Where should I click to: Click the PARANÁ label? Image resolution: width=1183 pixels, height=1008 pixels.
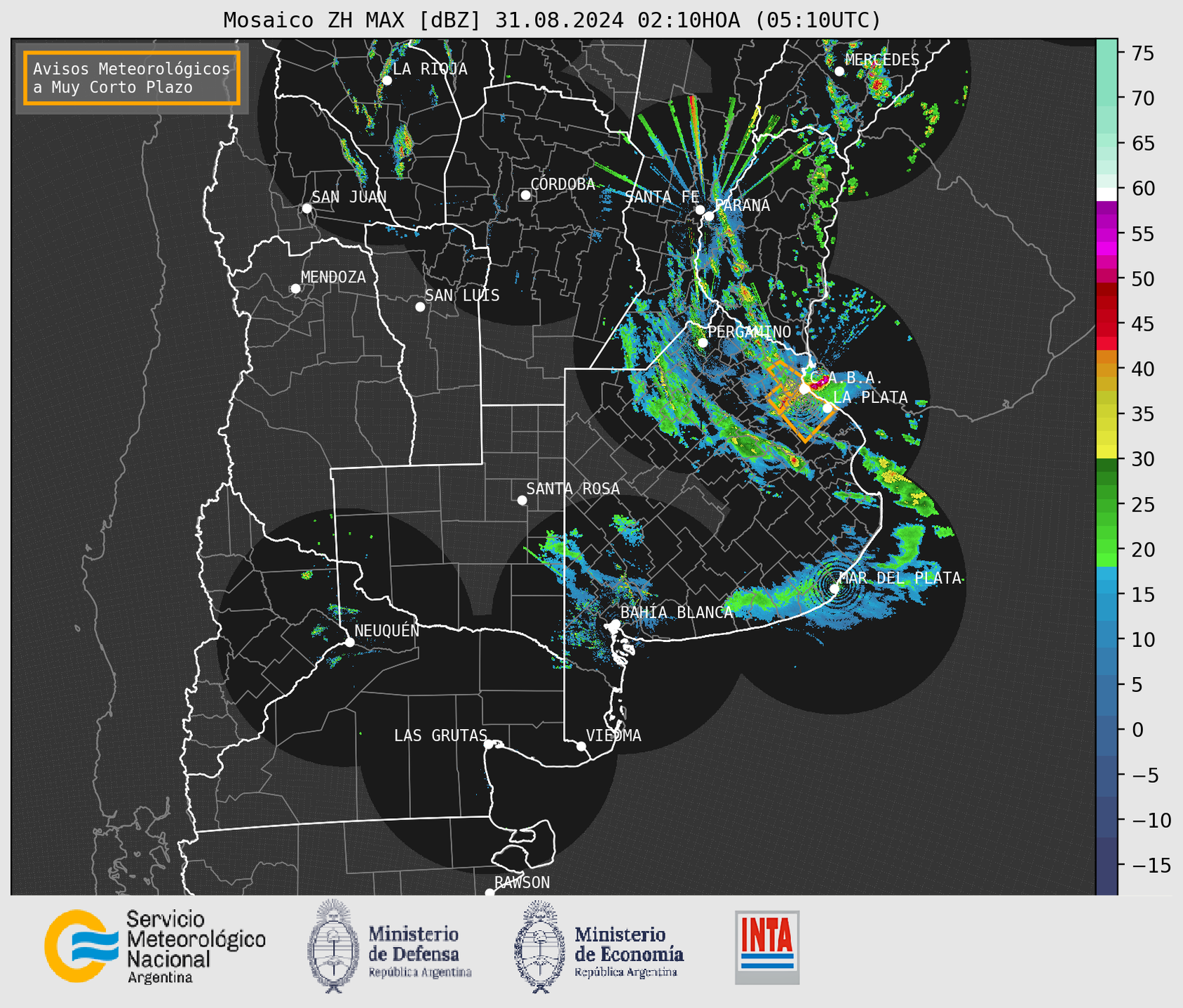(x=742, y=205)
